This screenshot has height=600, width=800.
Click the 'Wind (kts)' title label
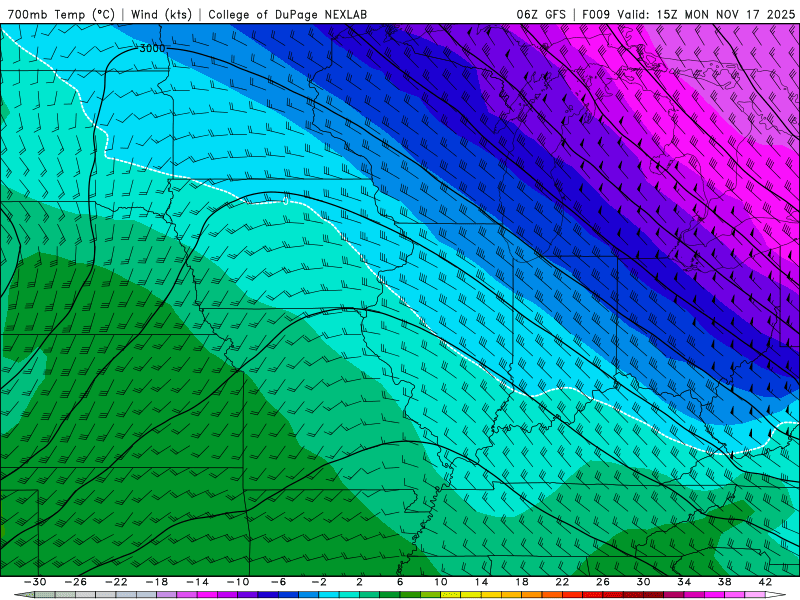tap(162, 15)
